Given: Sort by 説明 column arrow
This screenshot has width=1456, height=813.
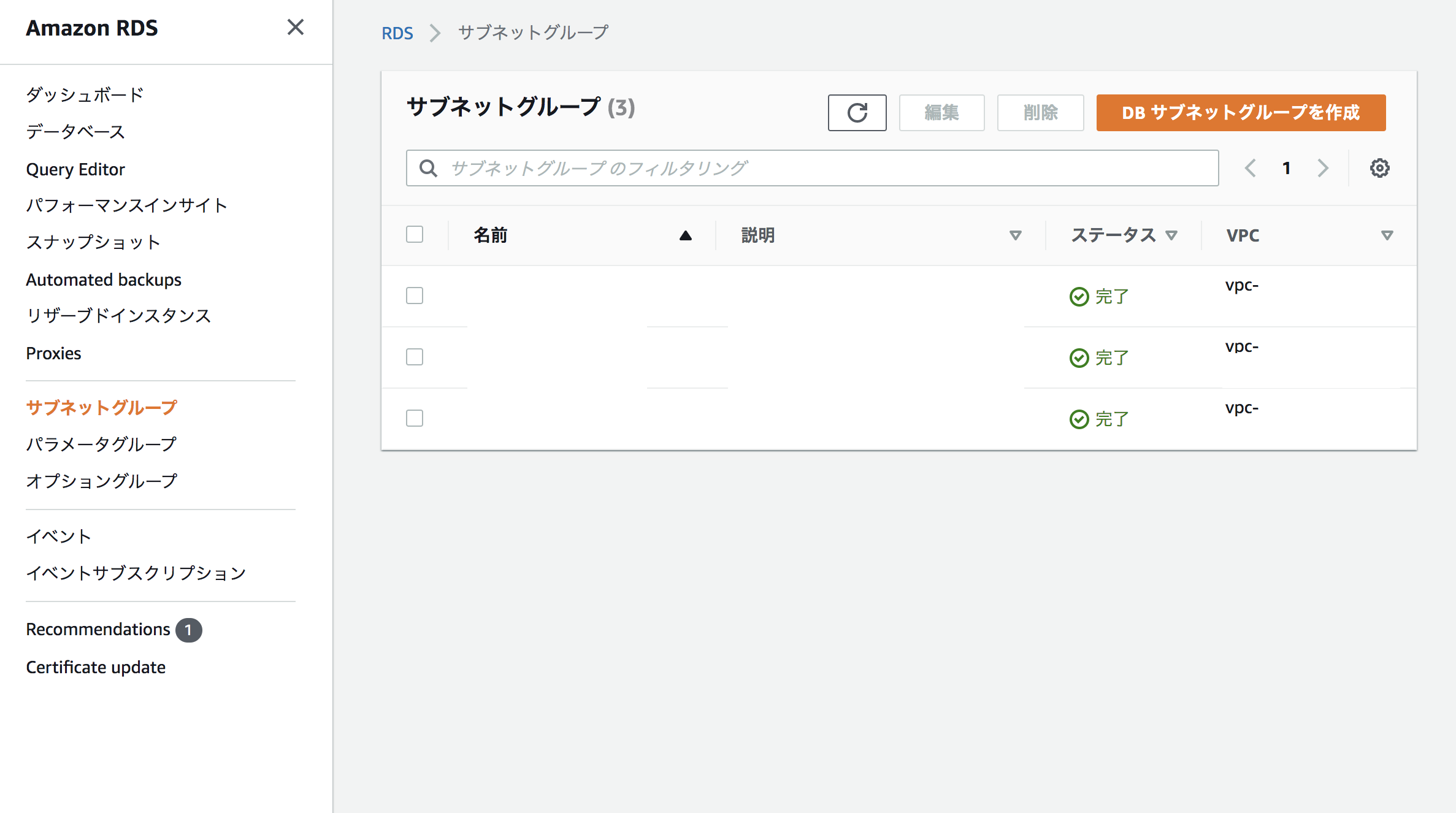Looking at the screenshot, I should (x=1016, y=235).
